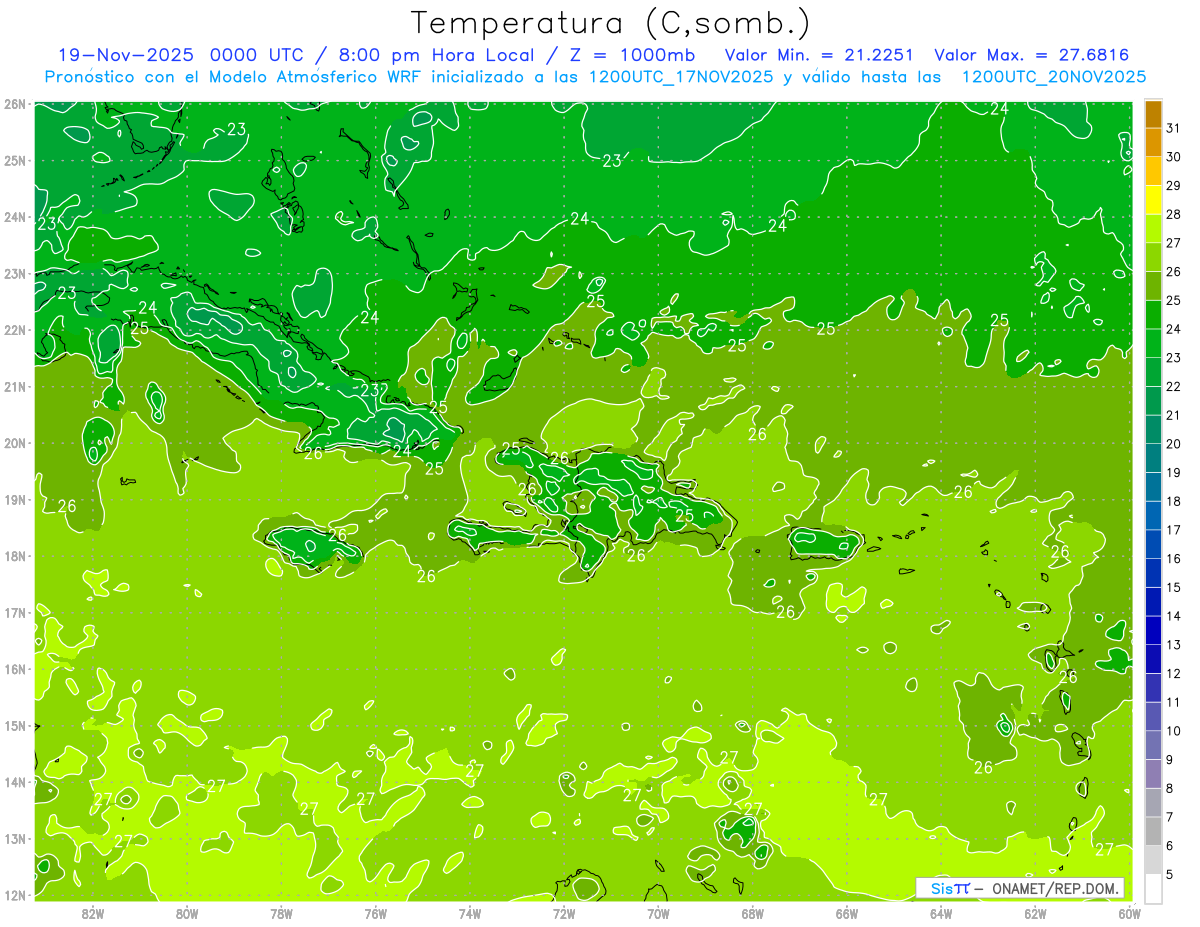Click the 70W longitude axis label
Screen dimensions: 1200x927
658,914
